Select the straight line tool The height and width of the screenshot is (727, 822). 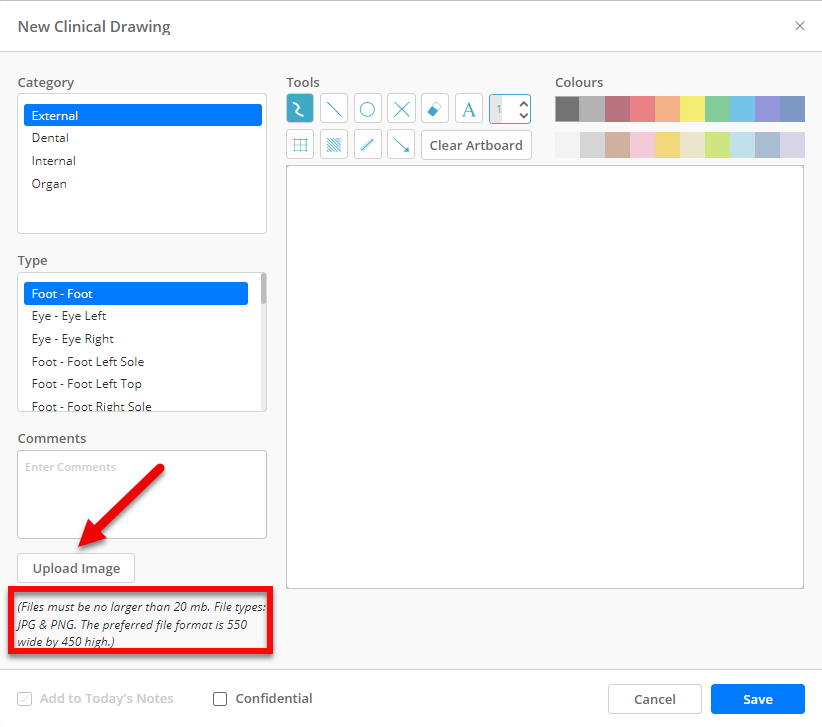(334, 109)
